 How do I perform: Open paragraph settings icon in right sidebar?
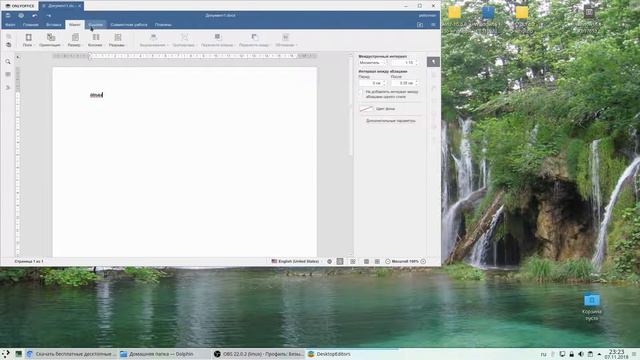coord(433,62)
